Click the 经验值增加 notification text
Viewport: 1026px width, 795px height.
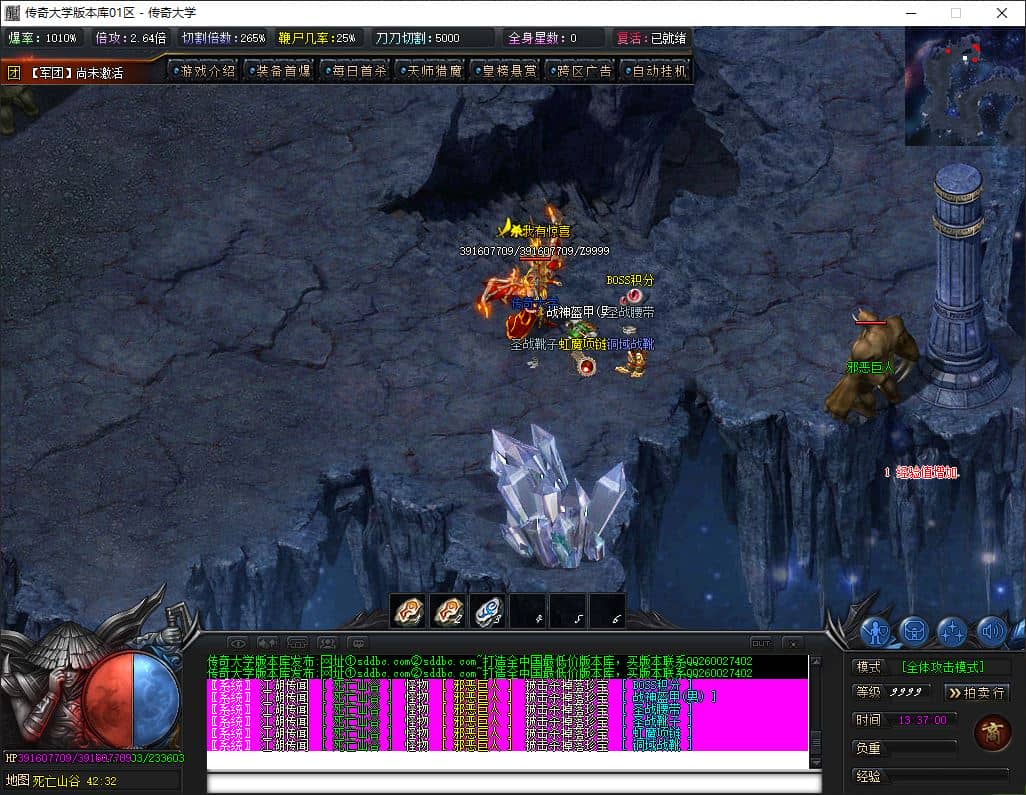[x=922, y=472]
